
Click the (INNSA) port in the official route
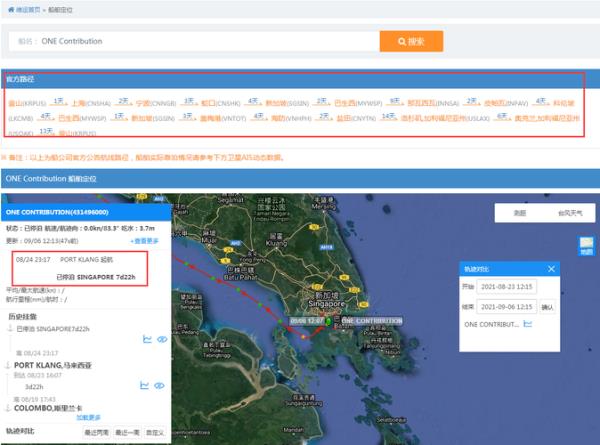pyautogui.click(x=433, y=103)
